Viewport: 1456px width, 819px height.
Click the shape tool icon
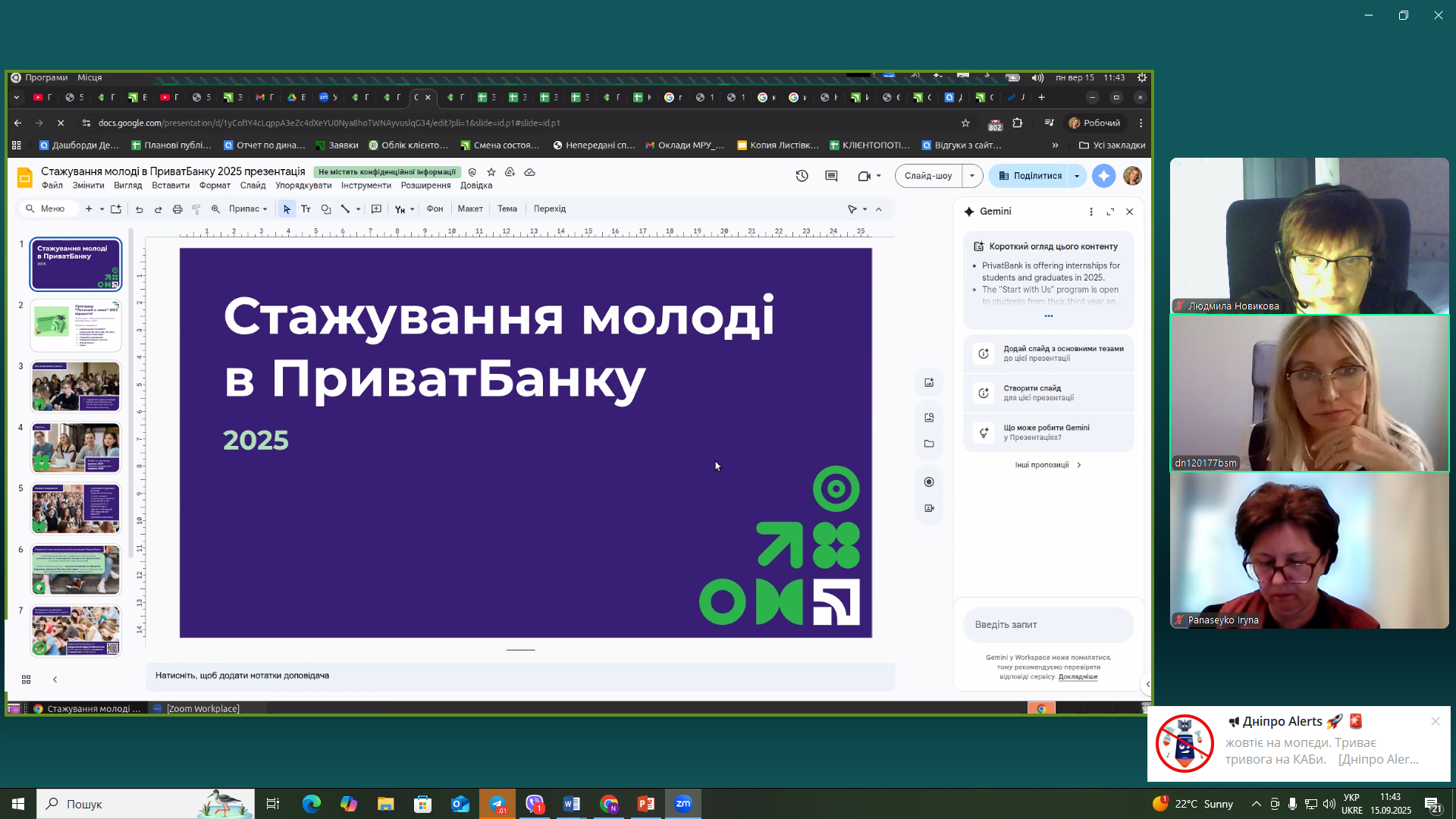326,209
